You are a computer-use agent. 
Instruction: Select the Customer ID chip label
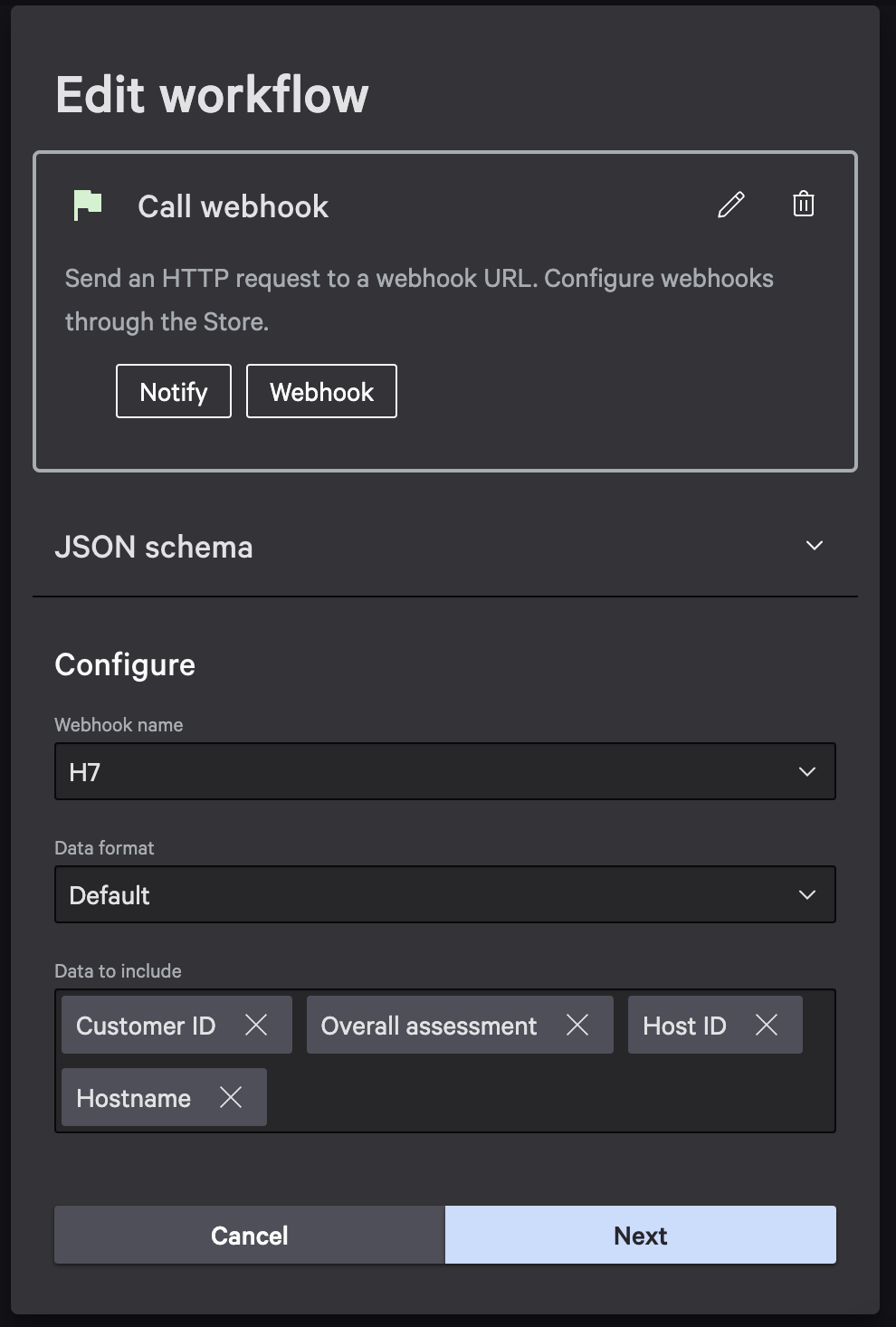click(146, 1026)
